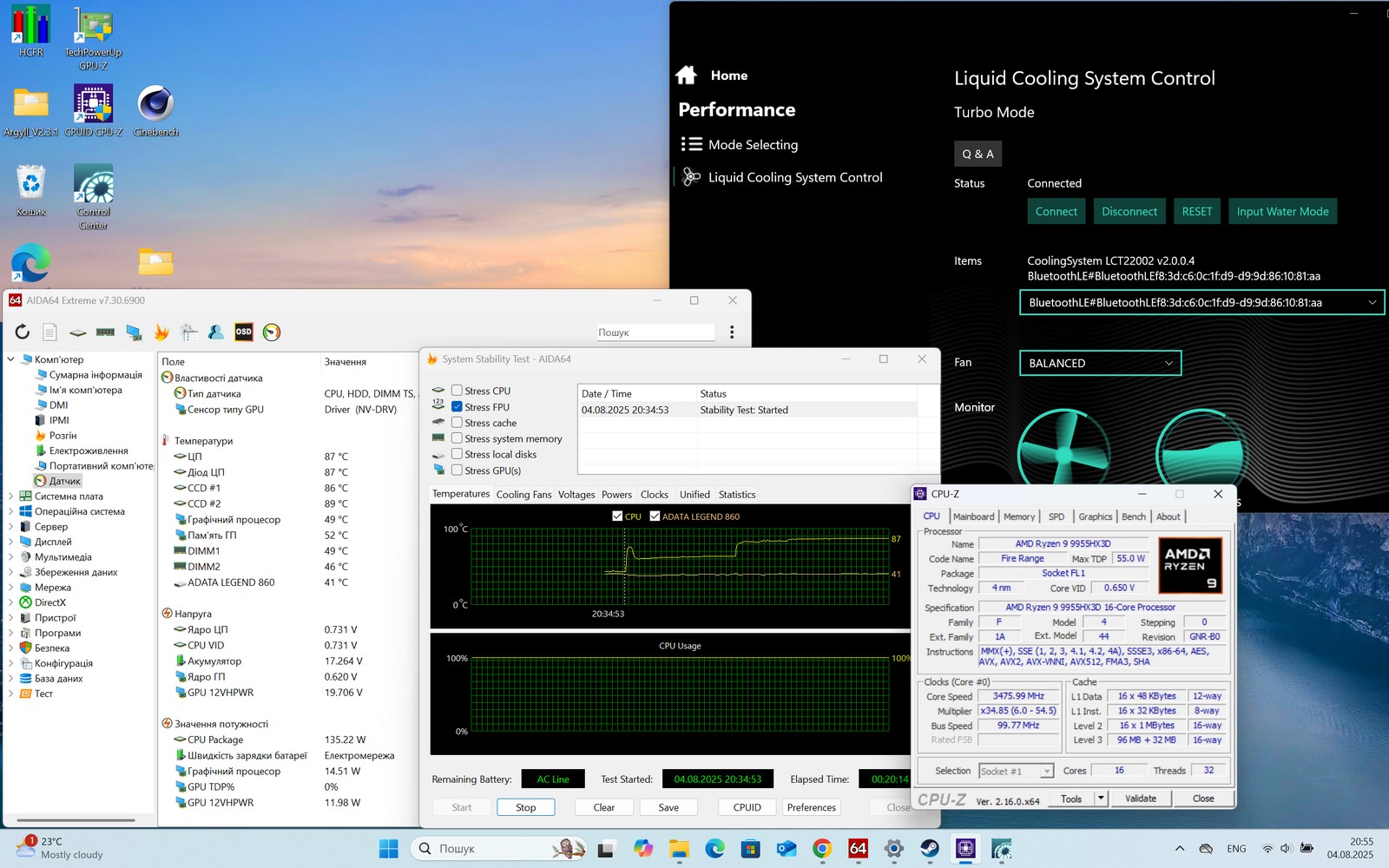Open HCFR desktop shortcut
Screen dimensions: 1389x868
pyautogui.click(x=31, y=30)
